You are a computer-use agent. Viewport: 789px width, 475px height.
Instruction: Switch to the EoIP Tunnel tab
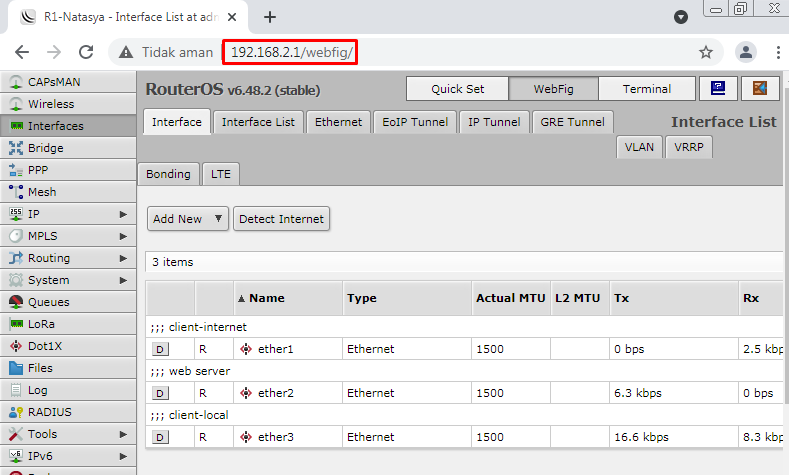coord(415,122)
